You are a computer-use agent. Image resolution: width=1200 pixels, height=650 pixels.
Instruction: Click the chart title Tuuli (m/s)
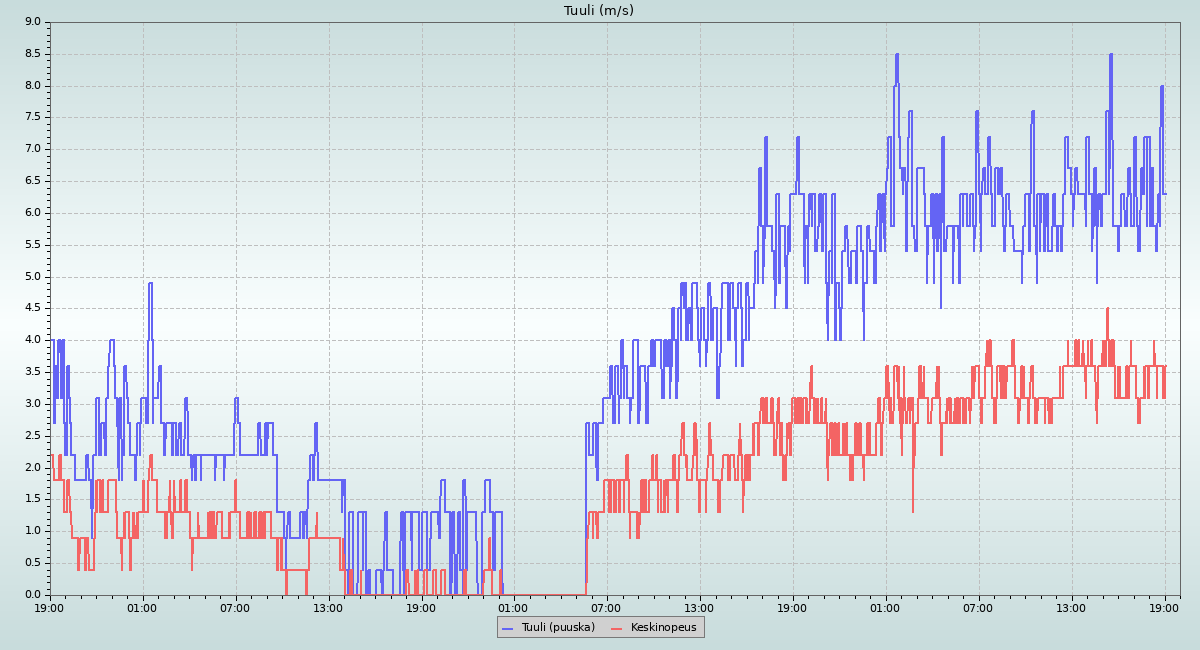point(599,11)
